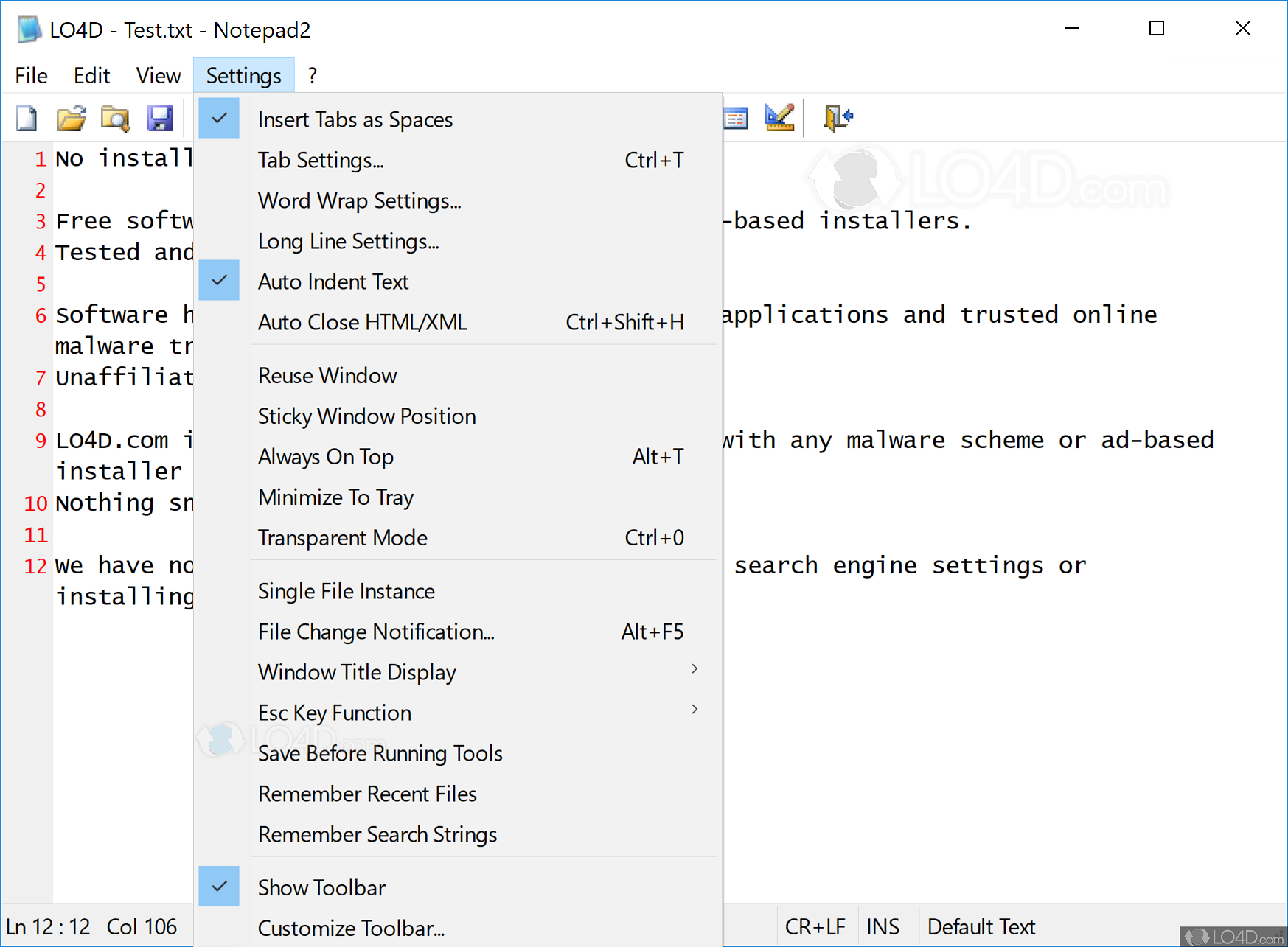Enable Transparent Mode
1288x947 pixels.
pos(459,537)
